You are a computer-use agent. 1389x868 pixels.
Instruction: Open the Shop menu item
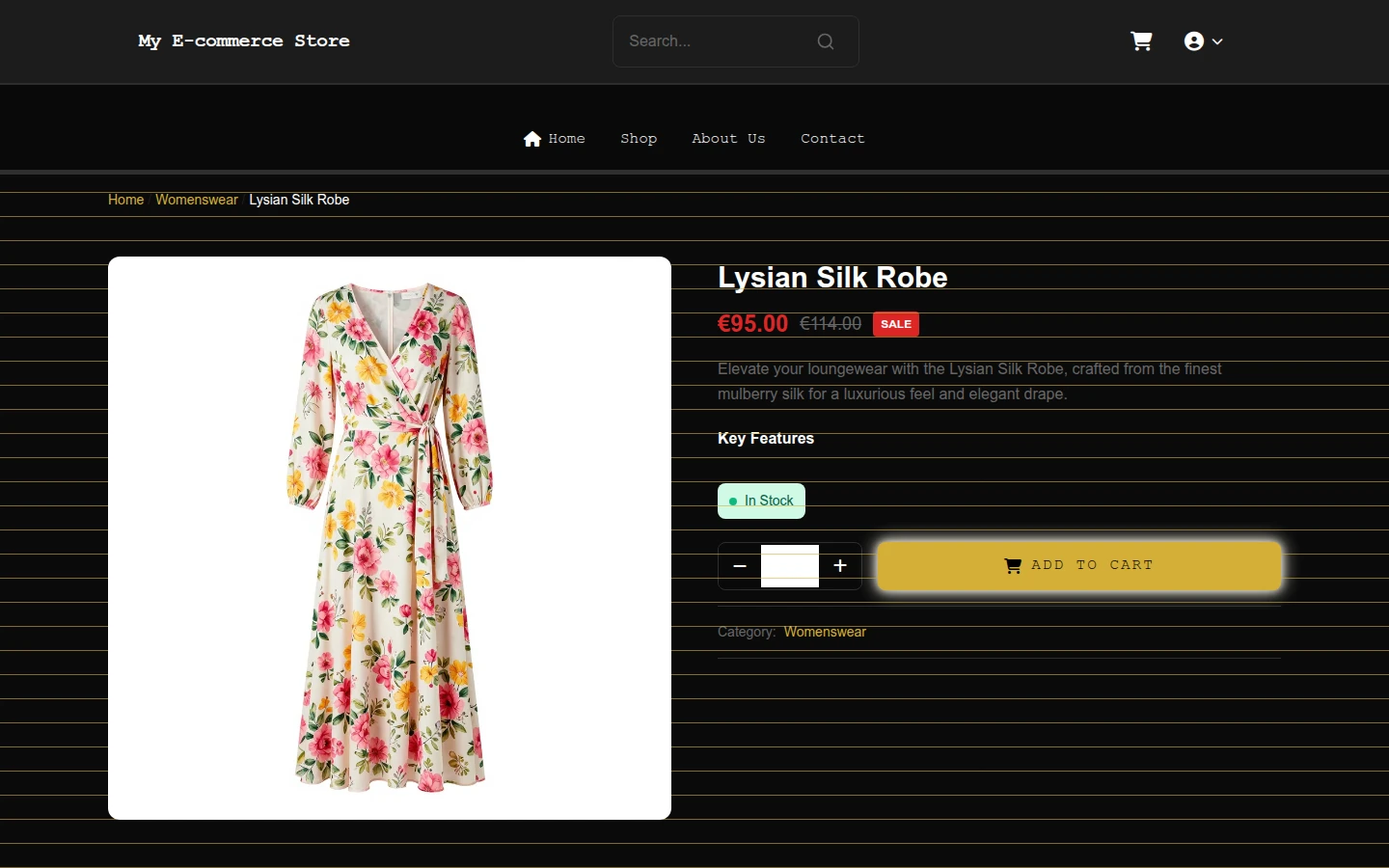point(639,139)
